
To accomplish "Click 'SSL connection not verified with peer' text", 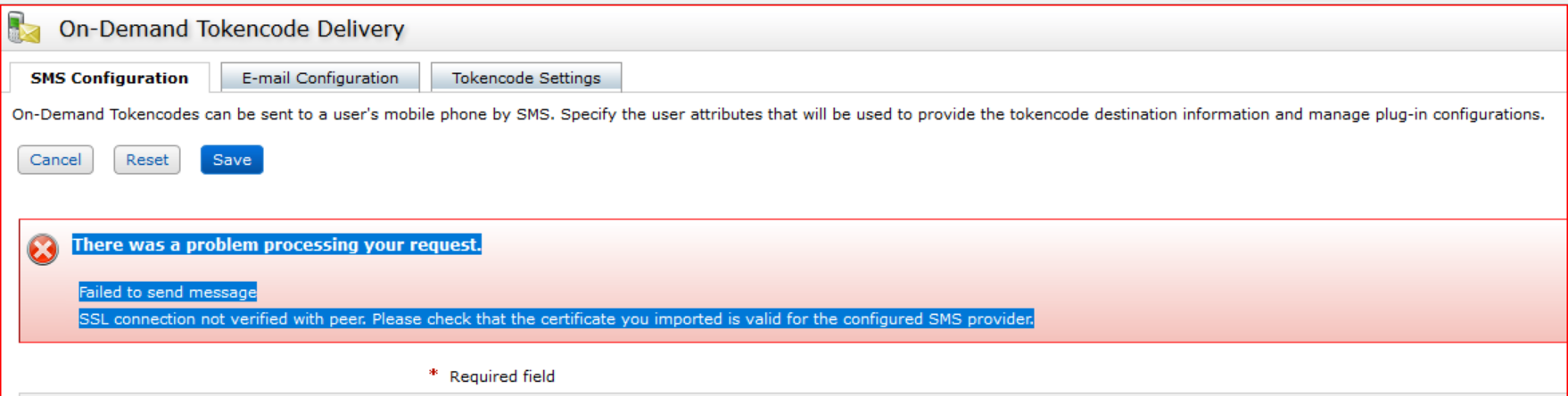I will tap(222, 318).
